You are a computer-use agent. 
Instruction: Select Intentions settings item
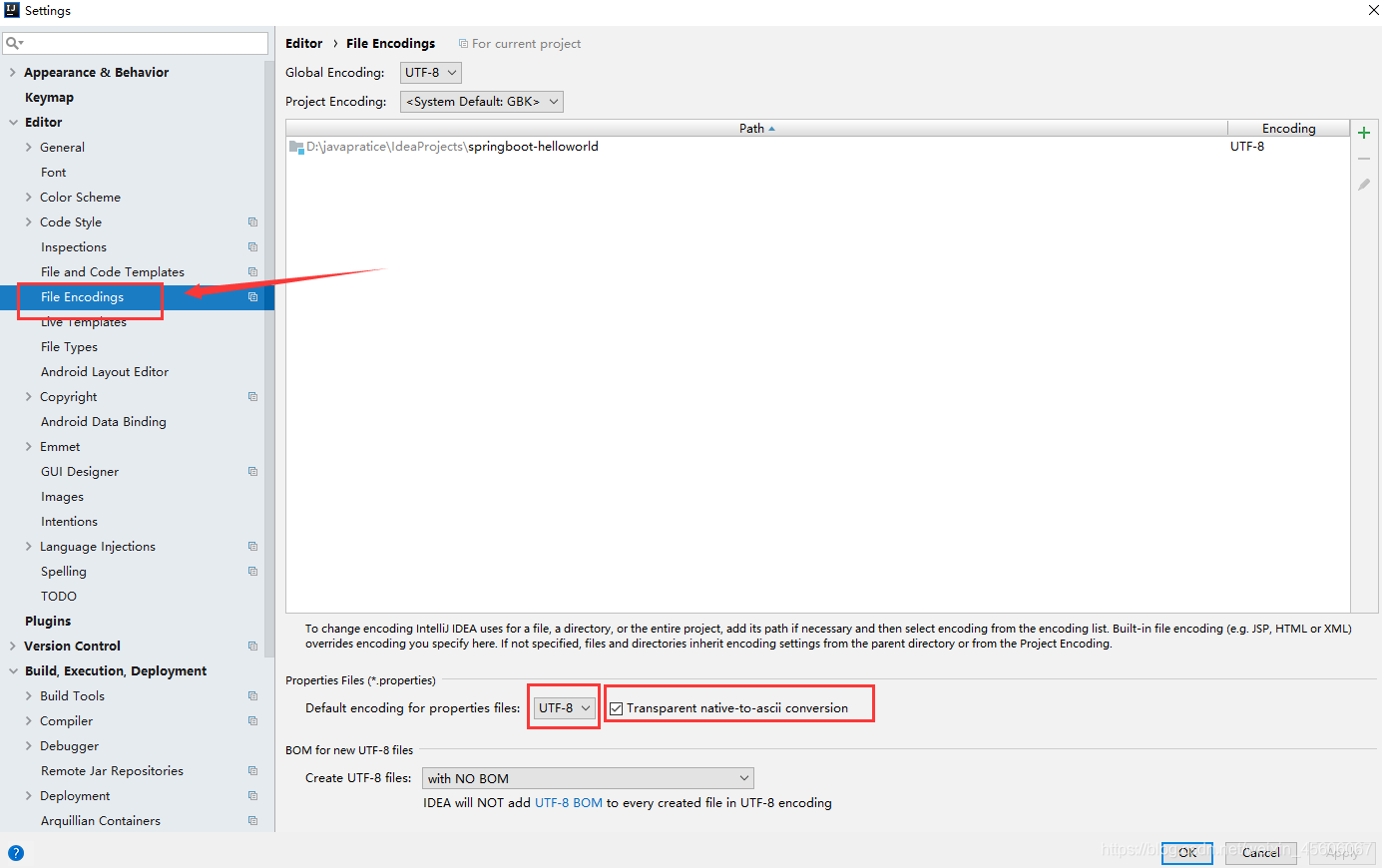coord(69,522)
